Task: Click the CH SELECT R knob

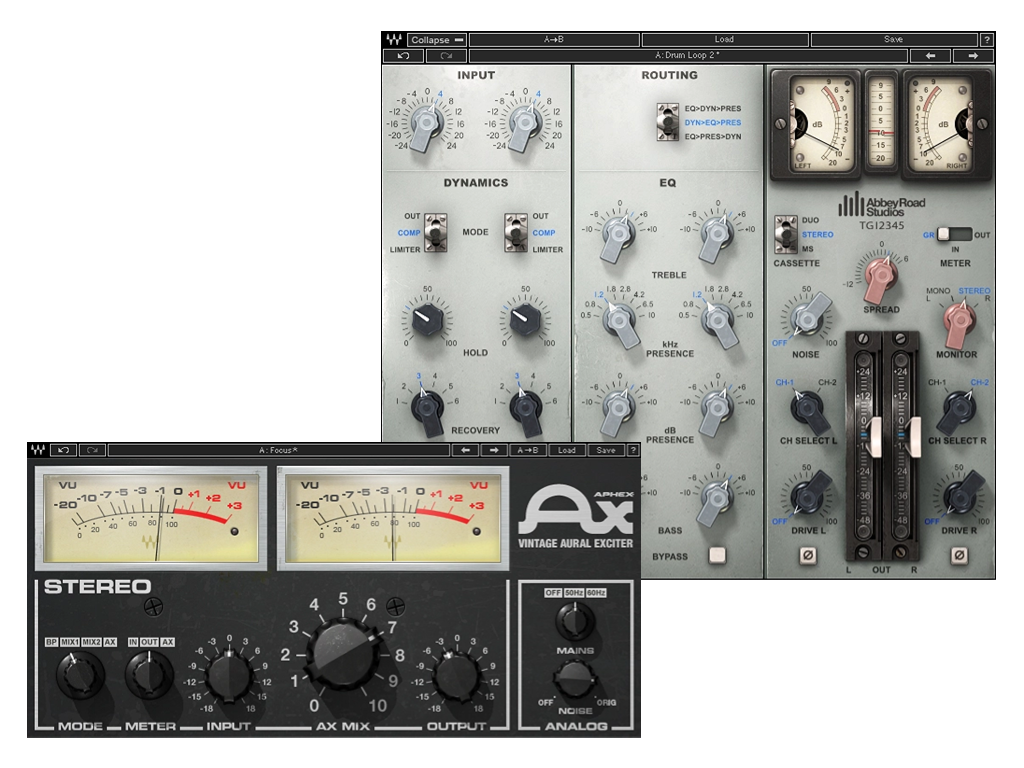Action: 957,410
